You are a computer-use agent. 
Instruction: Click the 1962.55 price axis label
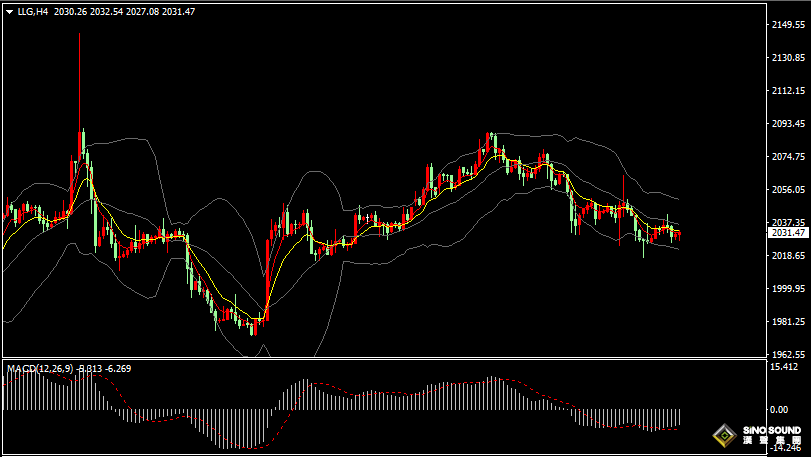pyautogui.click(x=787, y=354)
